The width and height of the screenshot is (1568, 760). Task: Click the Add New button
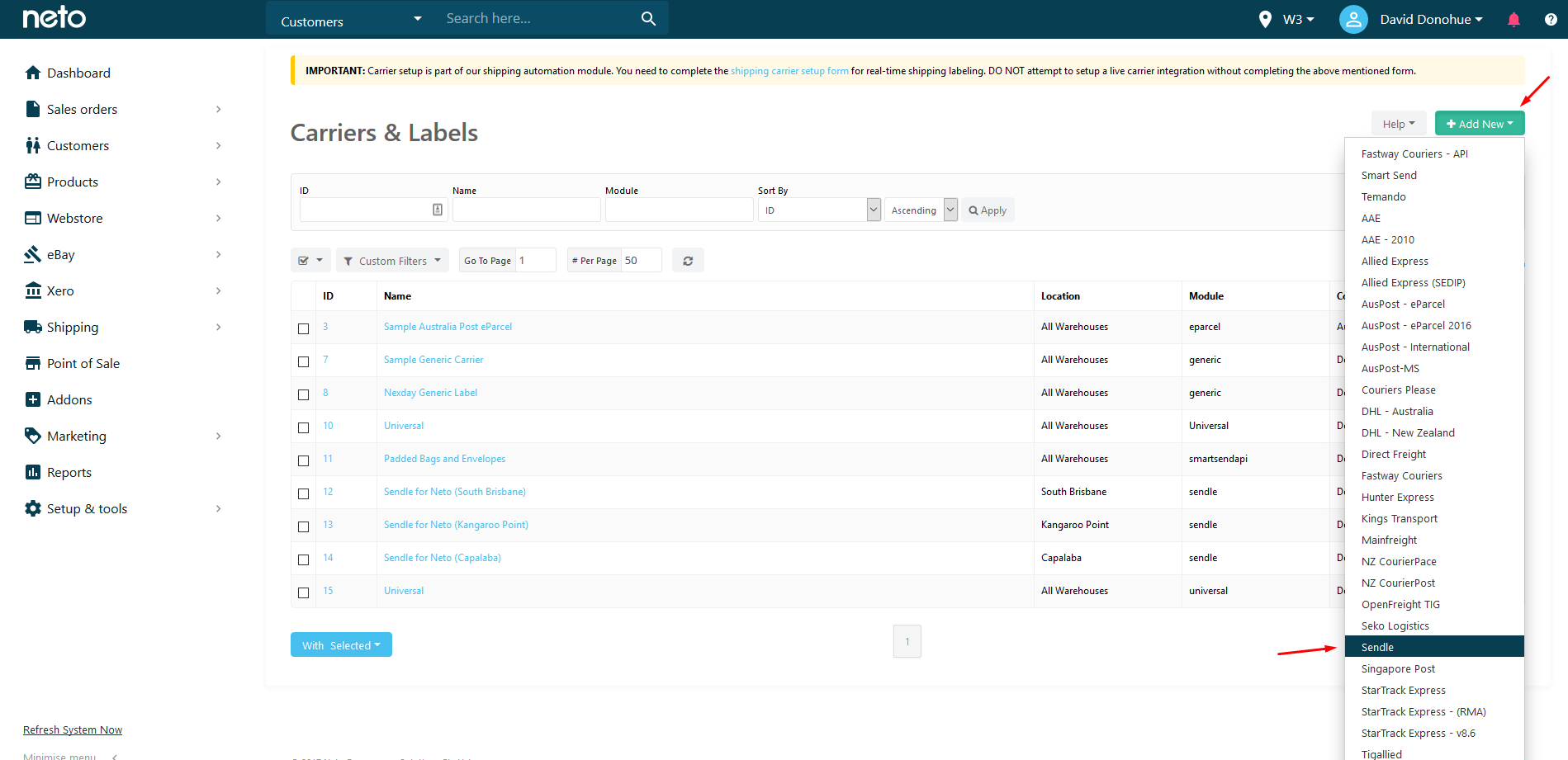pyautogui.click(x=1480, y=124)
